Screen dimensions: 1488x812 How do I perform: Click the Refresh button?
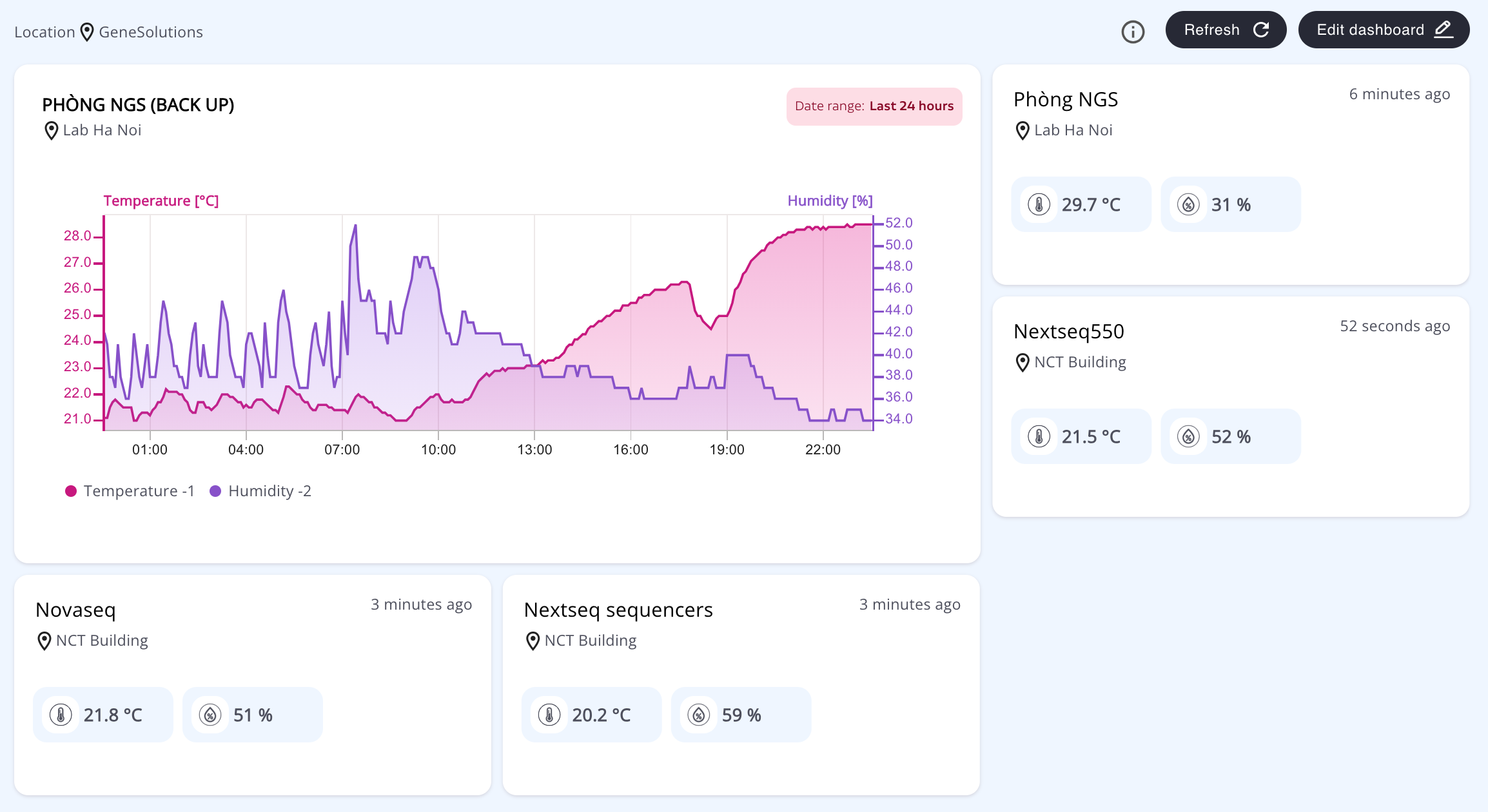[1226, 30]
